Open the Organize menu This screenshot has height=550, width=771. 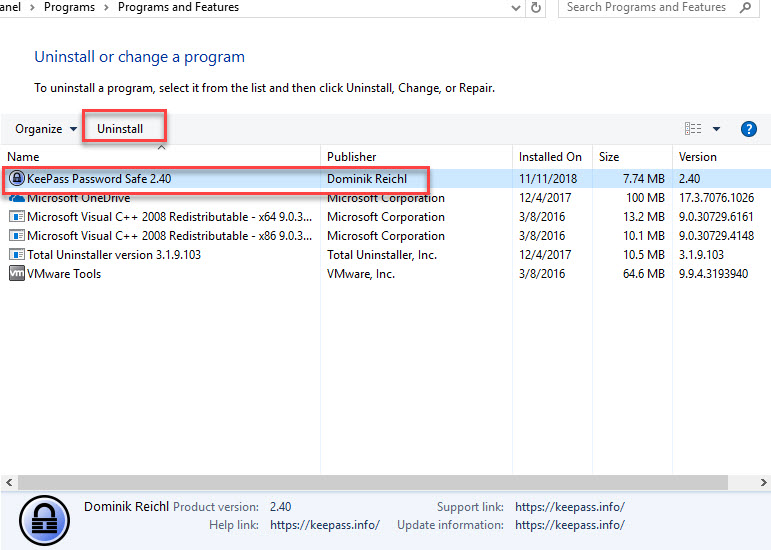[46, 129]
